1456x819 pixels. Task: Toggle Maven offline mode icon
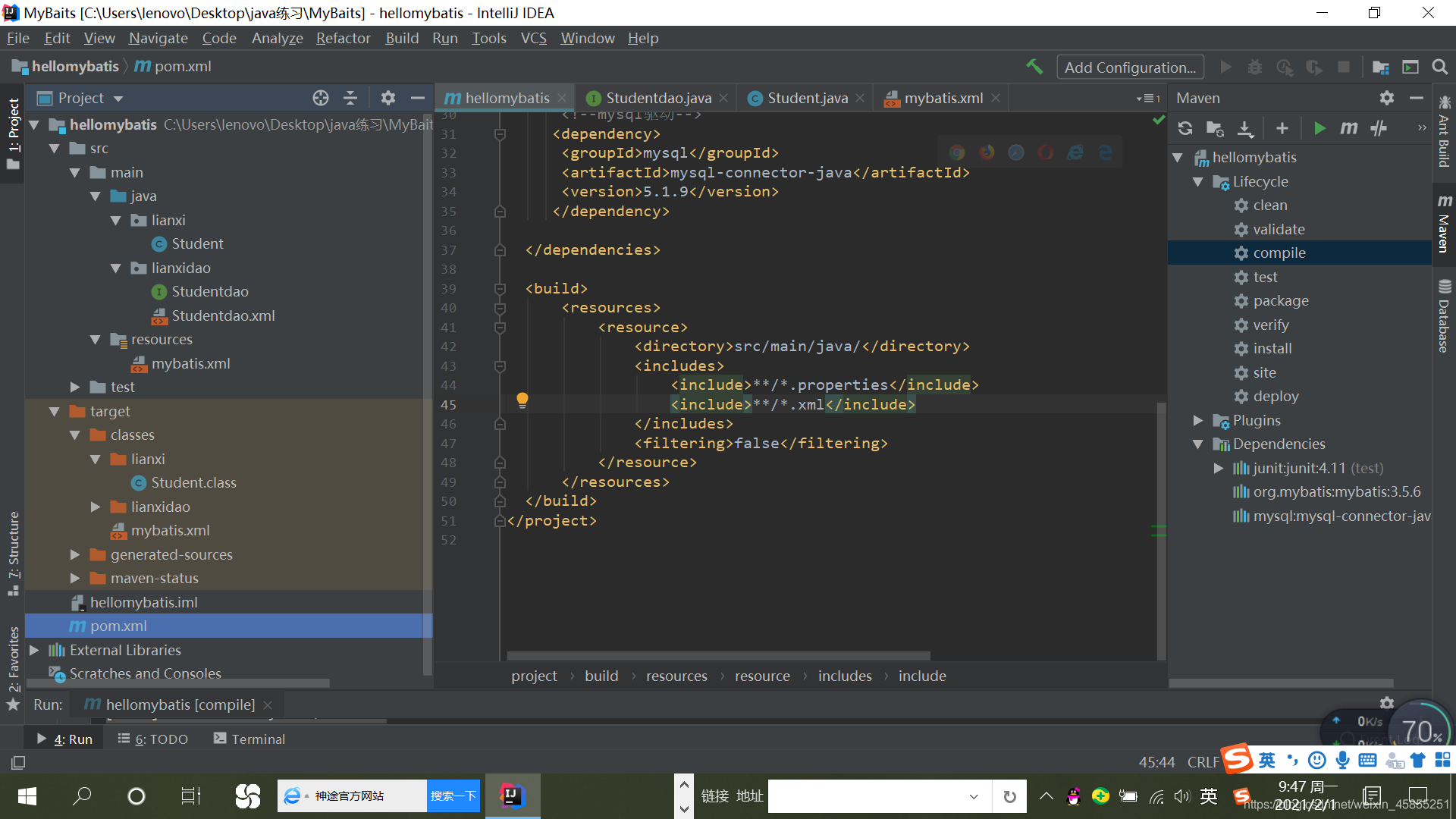tap(1379, 128)
